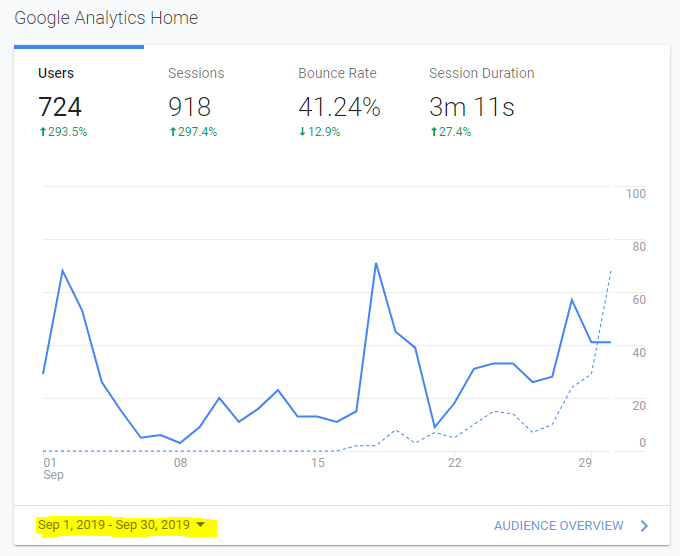The width and height of the screenshot is (680, 556).
Task: Click the 80 y-axis label
Action: [639, 247]
